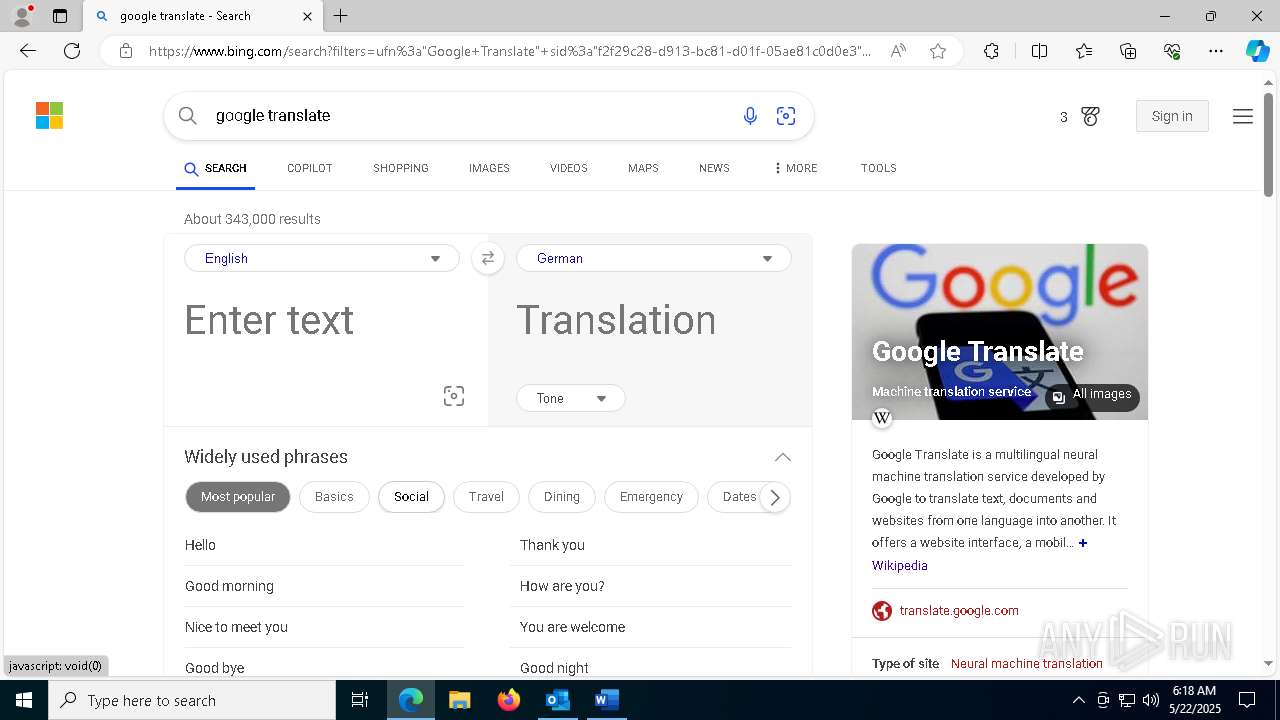Click the search magnifier icon in search box

[x=187, y=116]
